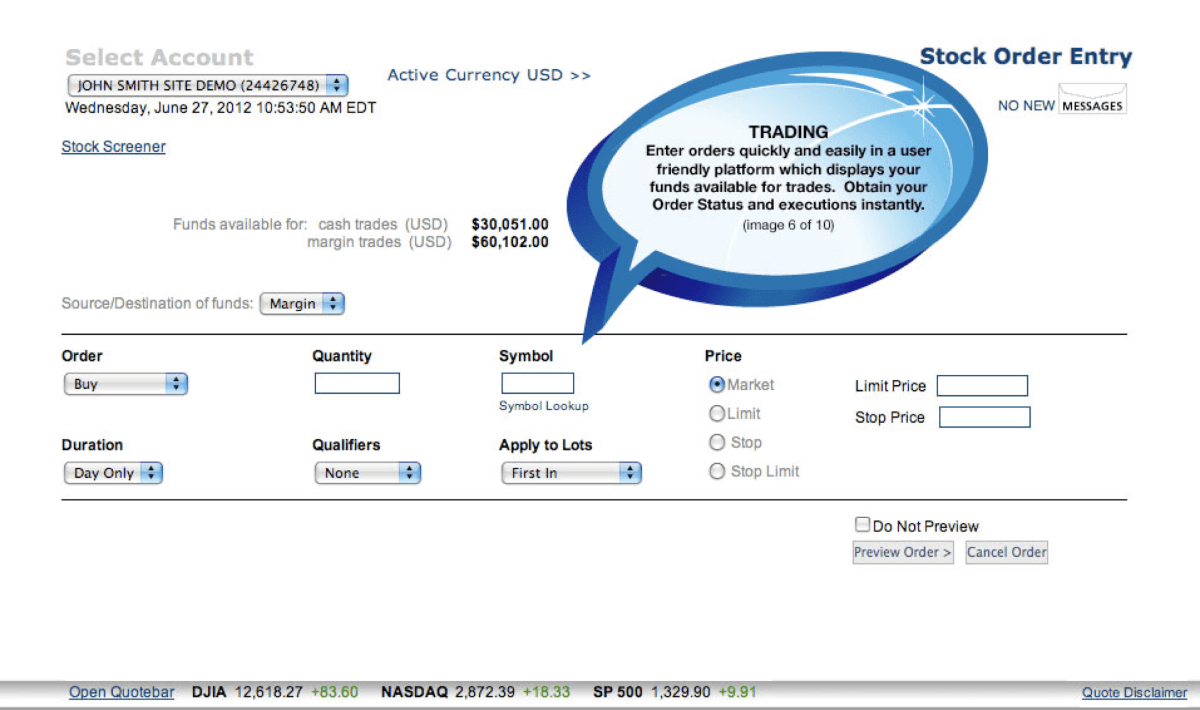Open the JOHN SMITH SITE DEMO account selector

pos(206,85)
